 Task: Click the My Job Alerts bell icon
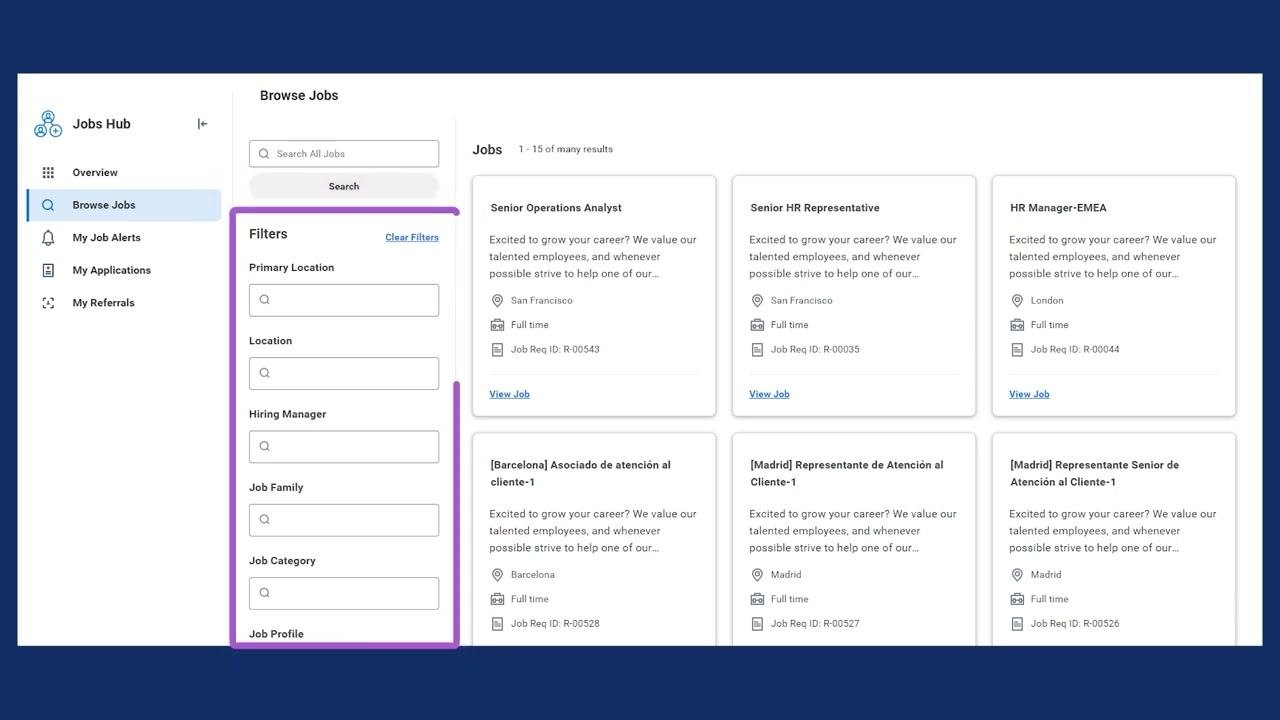[48, 238]
